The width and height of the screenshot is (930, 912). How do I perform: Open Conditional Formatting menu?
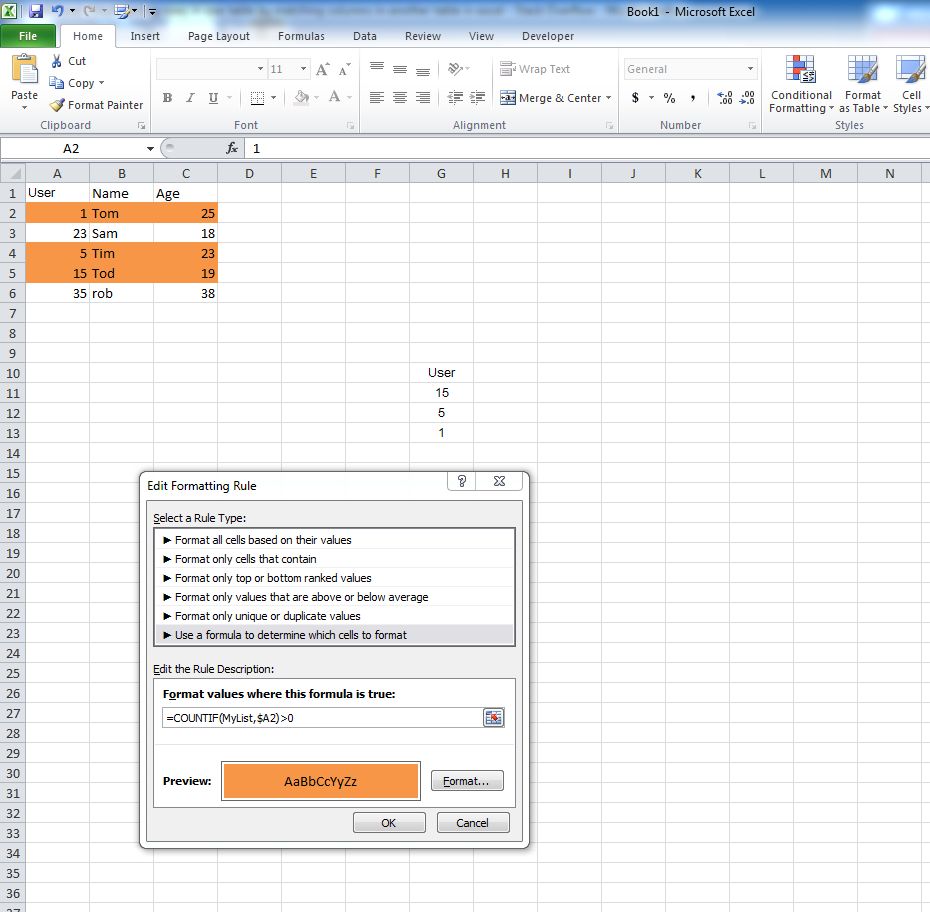(x=801, y=84)
